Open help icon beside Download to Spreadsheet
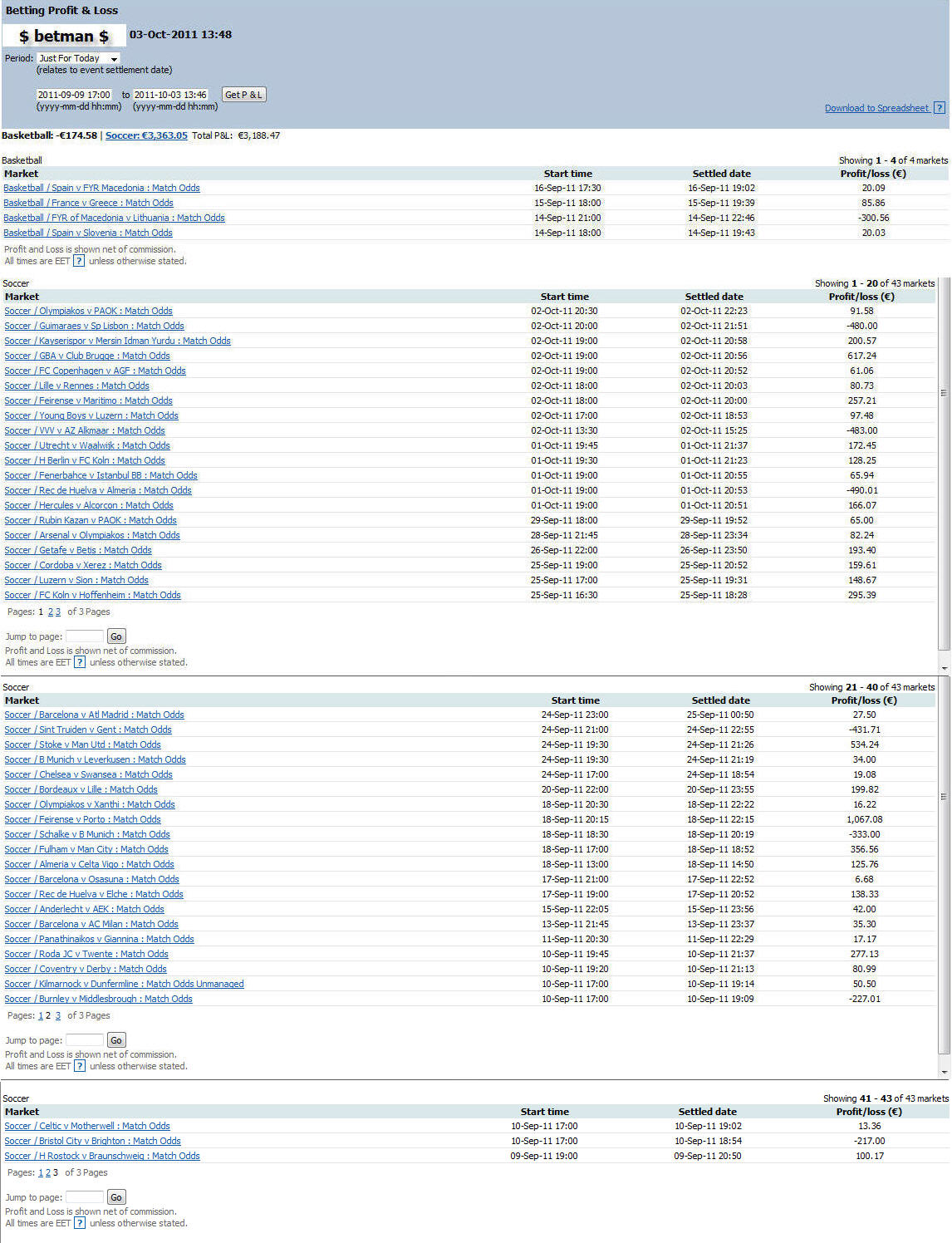 [x=939, y=108]
